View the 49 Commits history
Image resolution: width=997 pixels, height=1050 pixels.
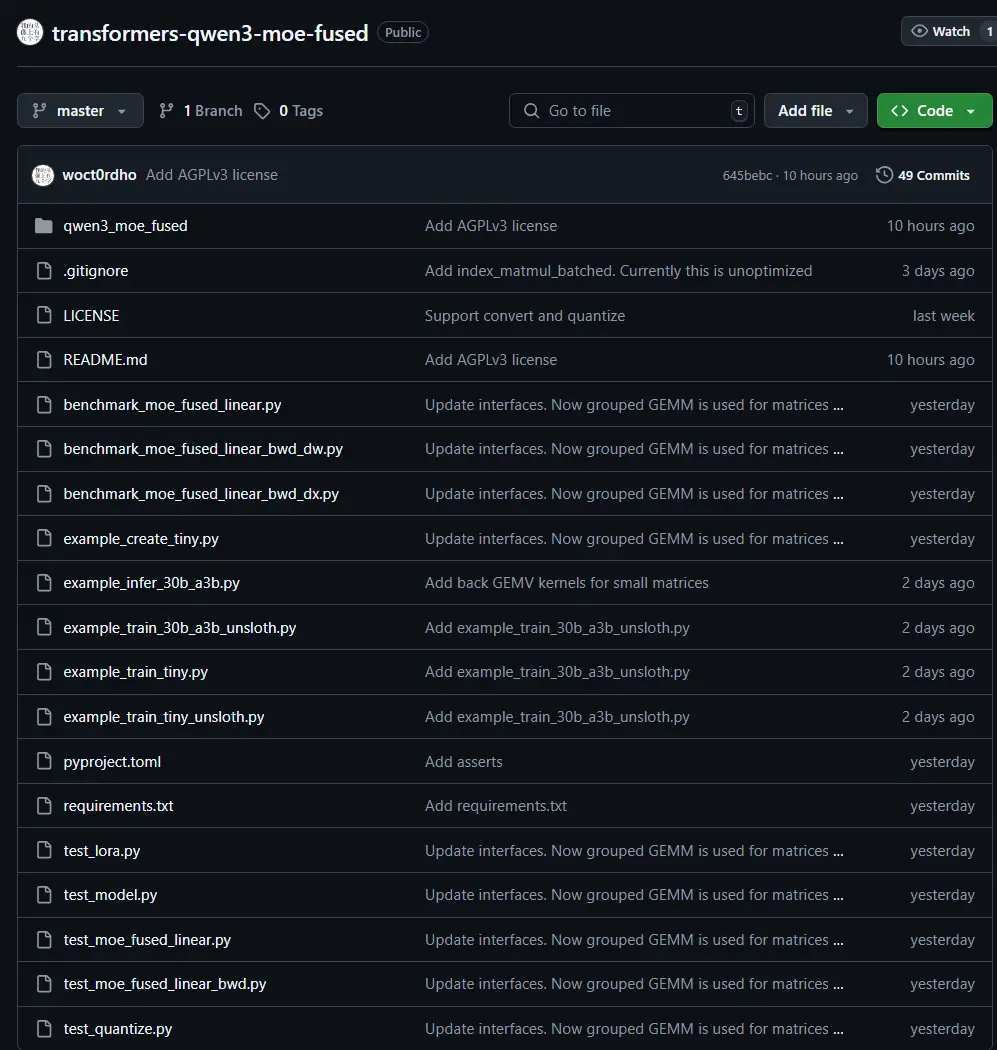point(933,175)
